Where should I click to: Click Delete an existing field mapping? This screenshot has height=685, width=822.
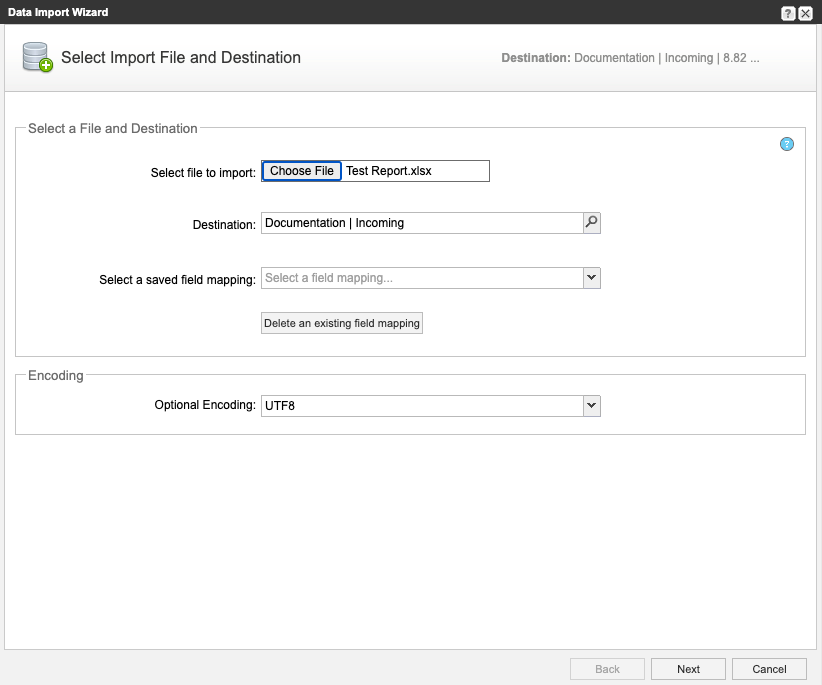342,323
